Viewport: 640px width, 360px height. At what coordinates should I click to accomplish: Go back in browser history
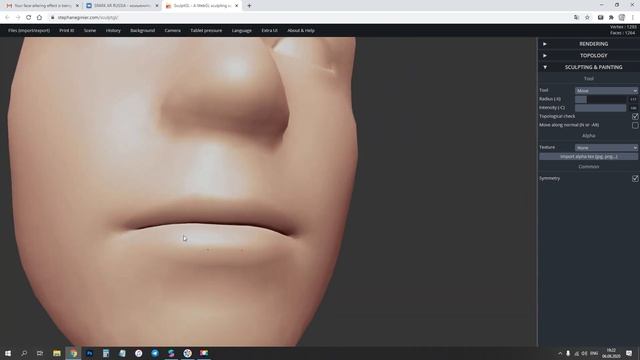[7, 18]
